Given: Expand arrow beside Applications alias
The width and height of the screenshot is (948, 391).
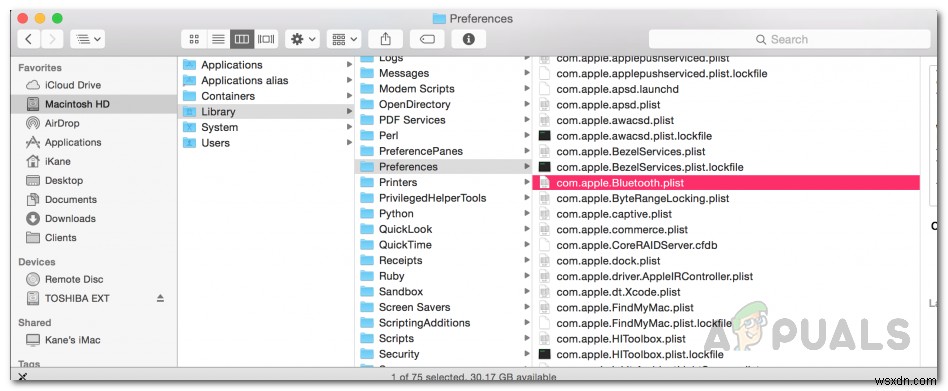Looking at the screenshot, I should (349, 80).
